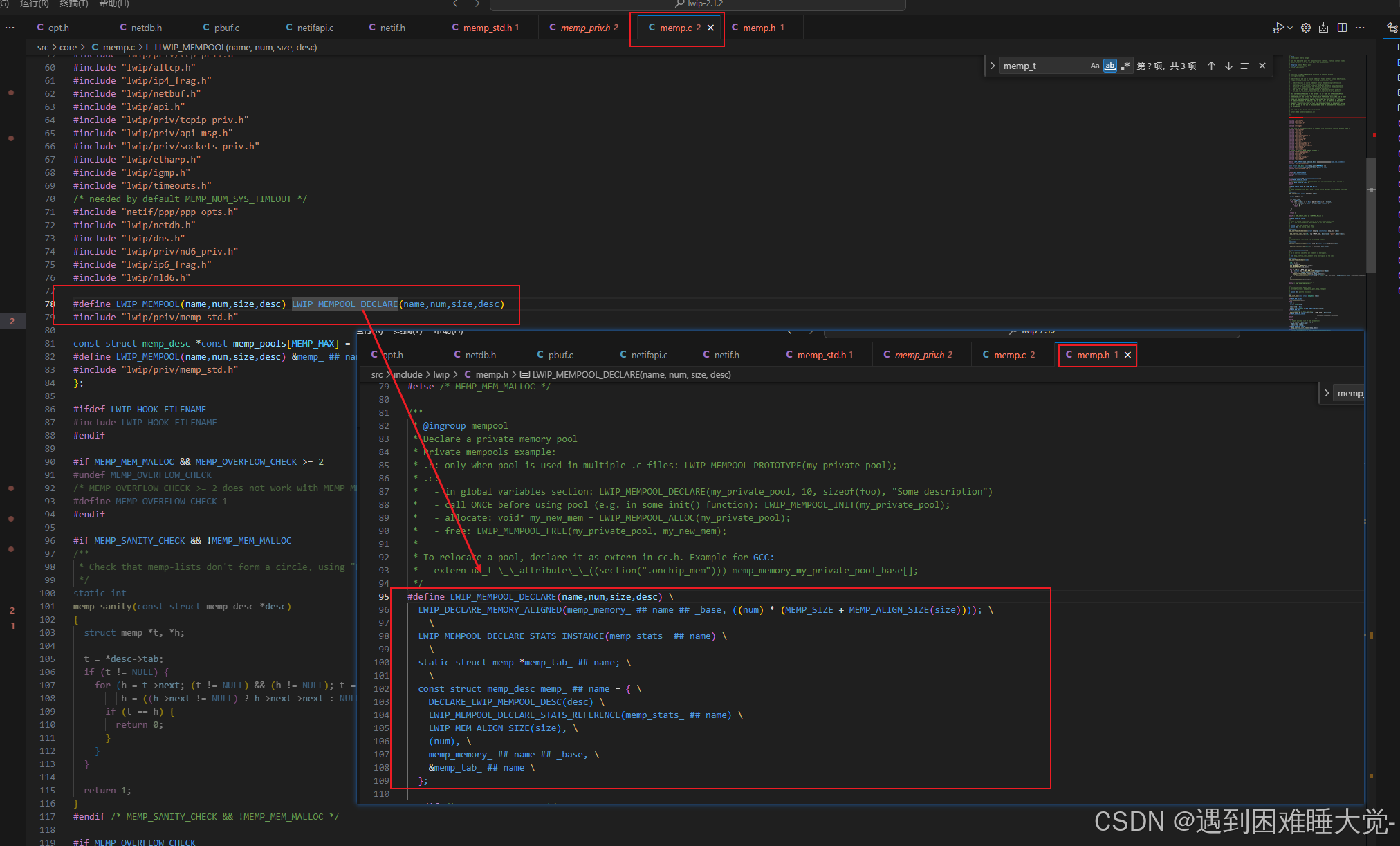Open run/debug dropdown arrow

click(x=1290, y=28)
